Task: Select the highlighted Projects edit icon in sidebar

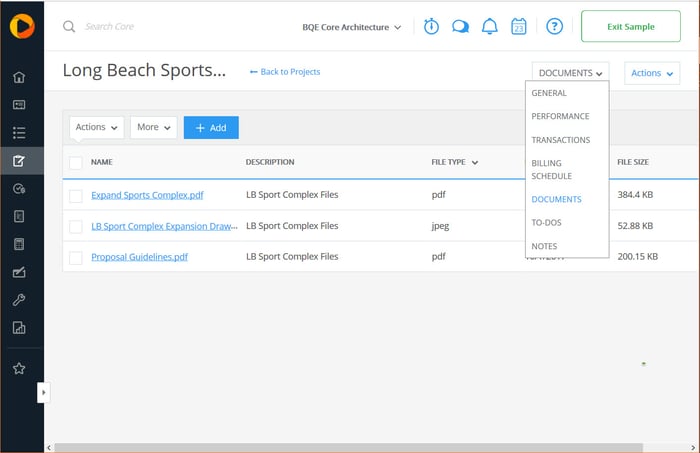Action: pyautogui.click(x=19, y=161)
